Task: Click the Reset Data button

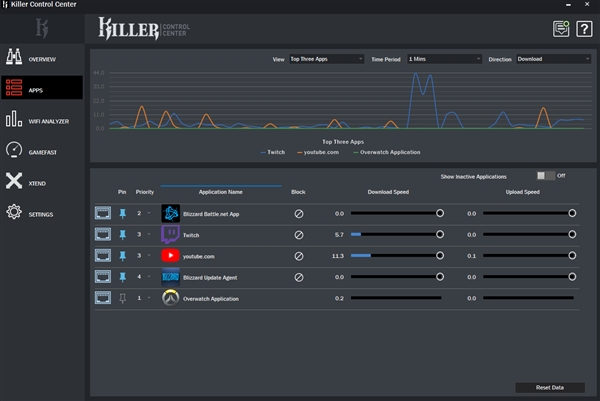Action: click(550, 387)
